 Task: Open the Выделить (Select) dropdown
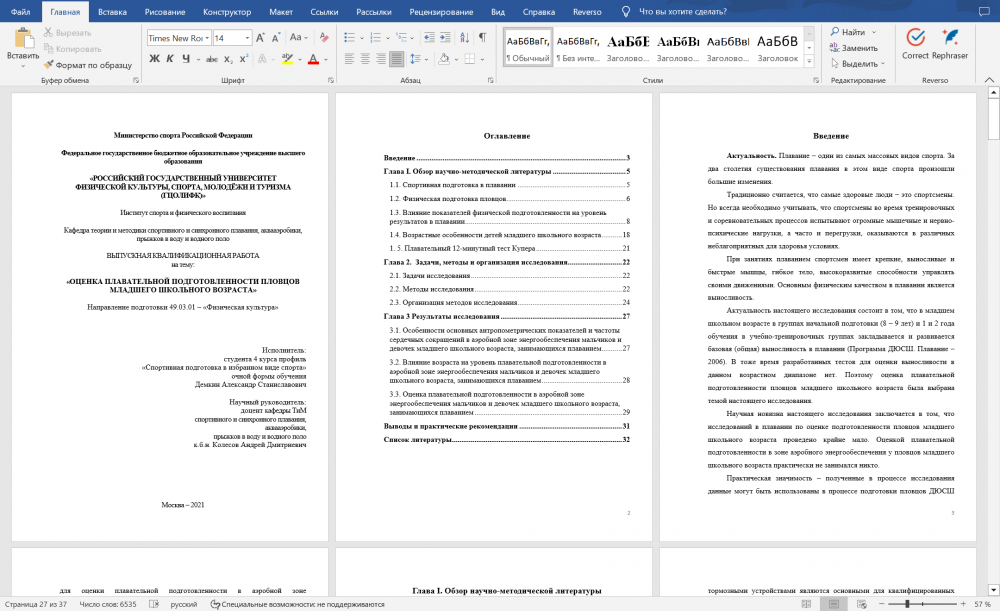click(858, 64)
